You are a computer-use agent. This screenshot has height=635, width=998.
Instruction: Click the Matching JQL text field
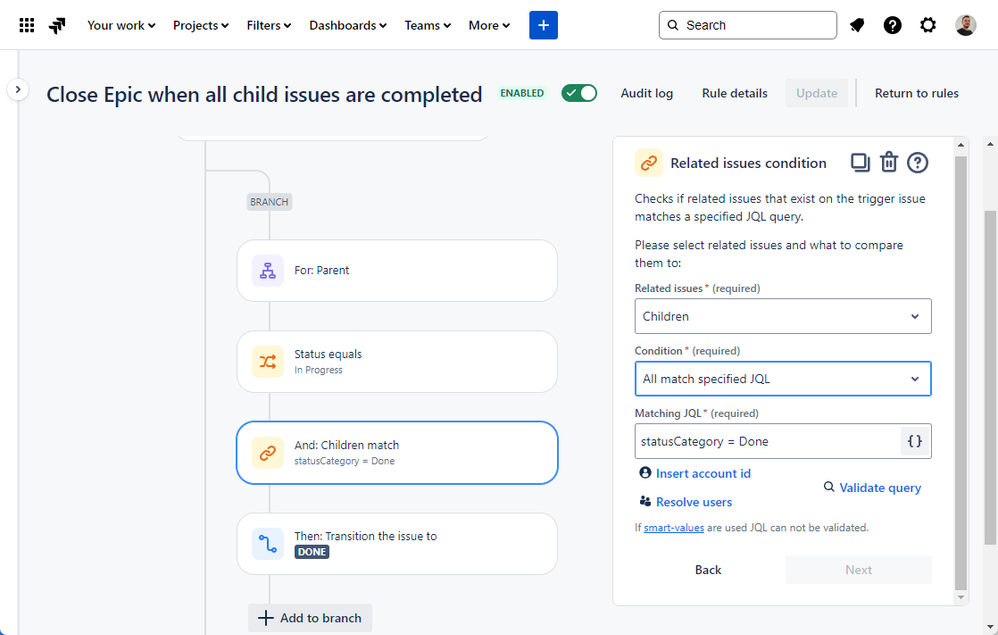768,441
